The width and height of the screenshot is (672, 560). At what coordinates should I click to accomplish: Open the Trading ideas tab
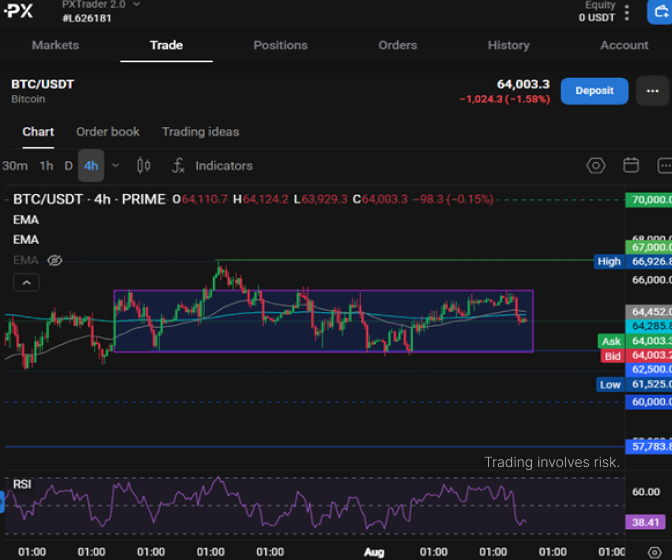(200, 132)
